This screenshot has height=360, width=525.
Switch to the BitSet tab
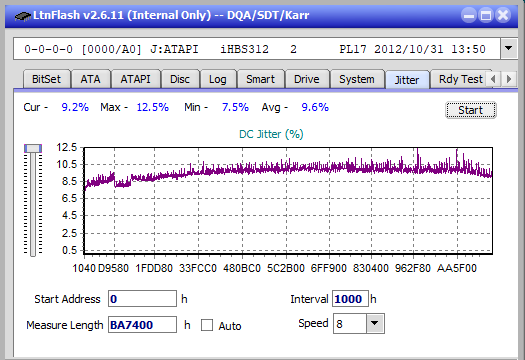47,79
